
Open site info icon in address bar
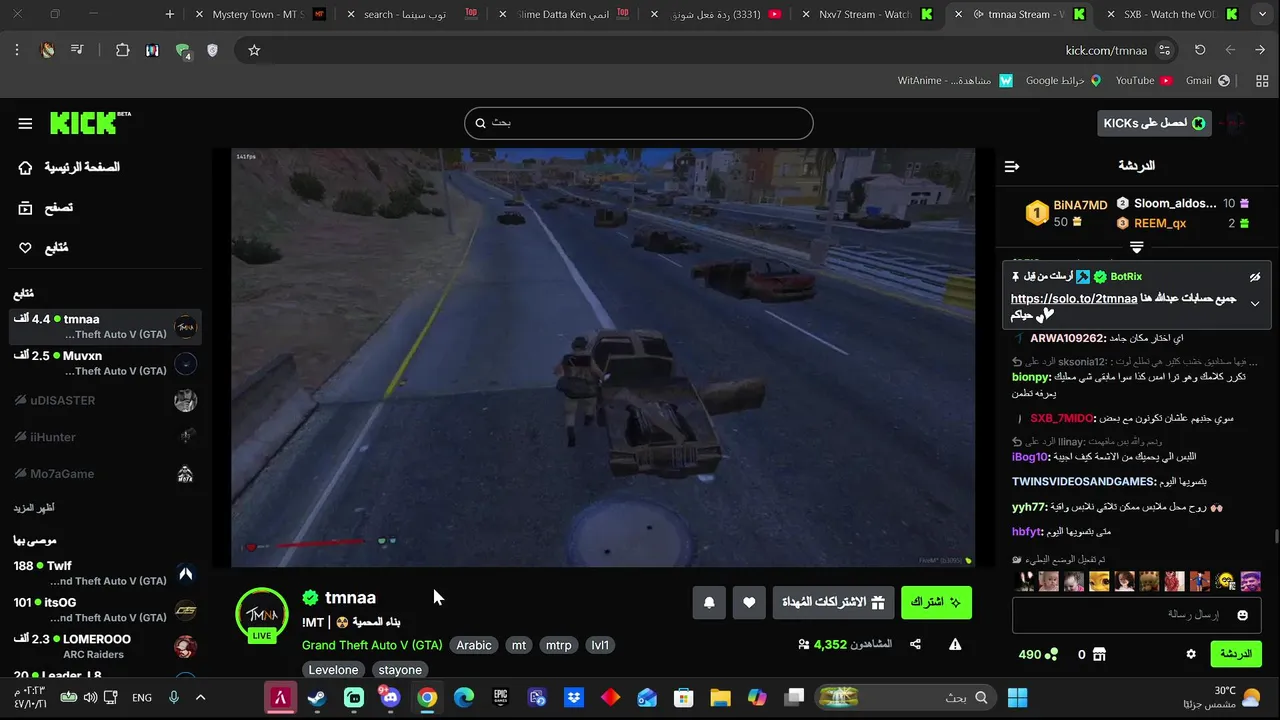coord(1164,50)
